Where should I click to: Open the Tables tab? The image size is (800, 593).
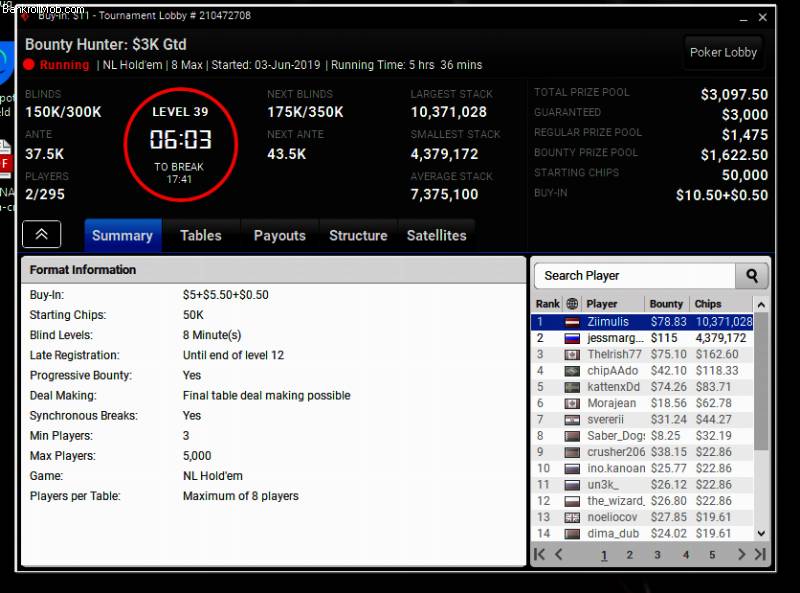coord(201,235)
